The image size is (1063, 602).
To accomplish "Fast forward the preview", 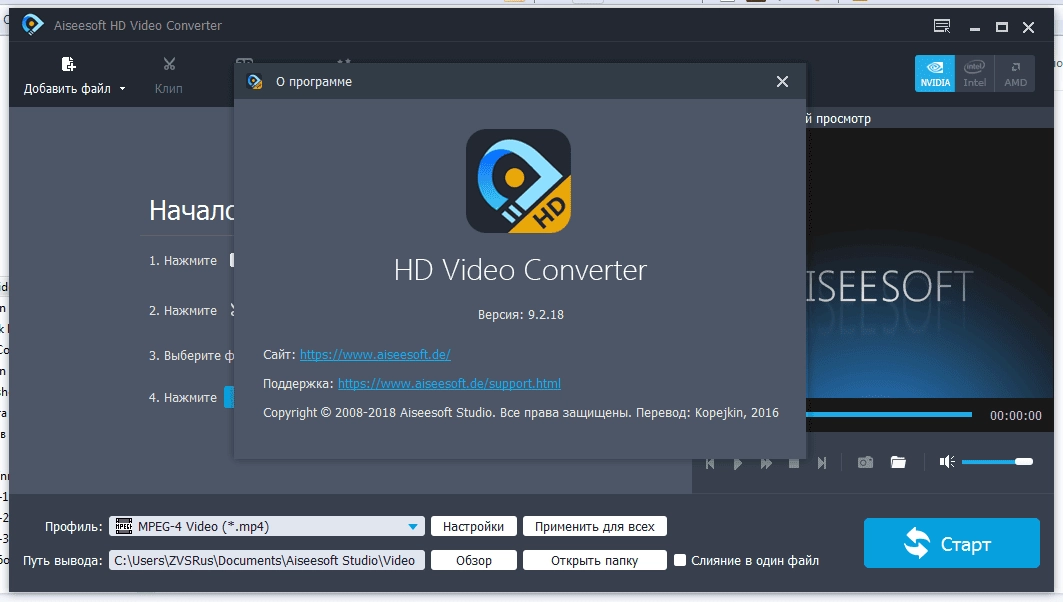I will tap(766, 463).
